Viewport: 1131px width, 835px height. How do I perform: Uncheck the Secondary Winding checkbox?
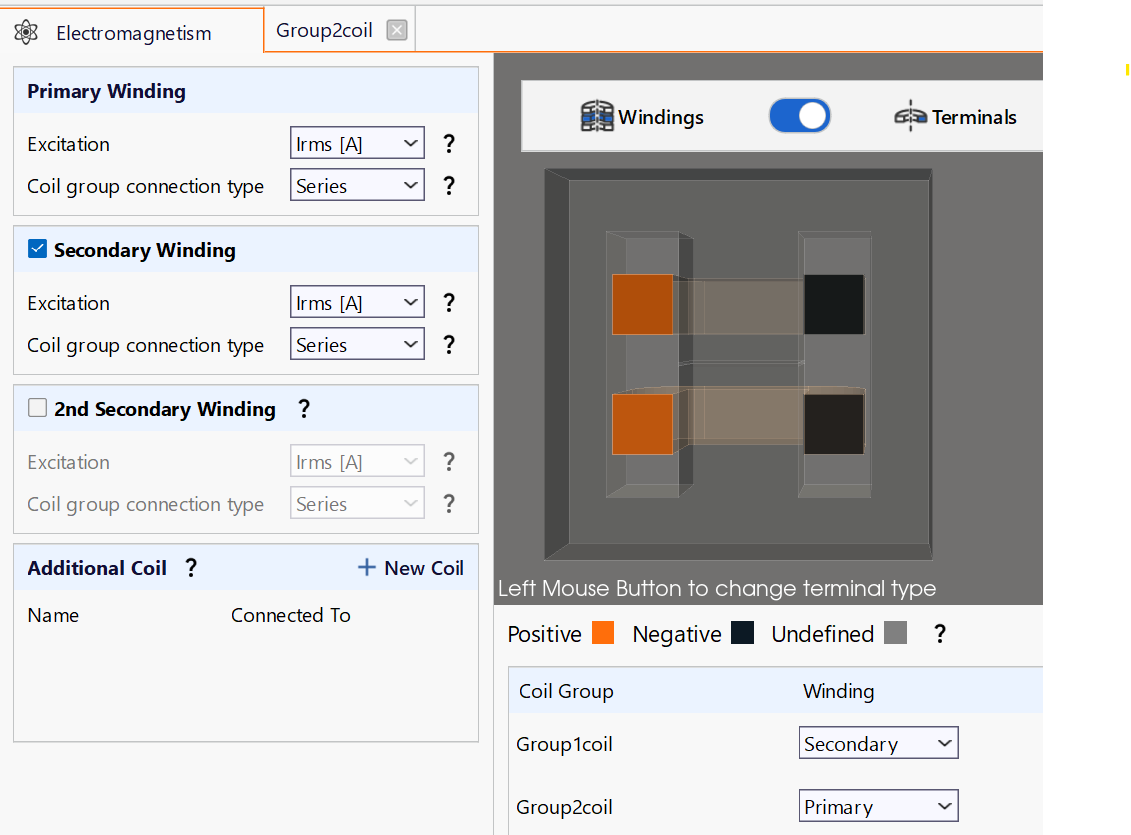(38, 249)
